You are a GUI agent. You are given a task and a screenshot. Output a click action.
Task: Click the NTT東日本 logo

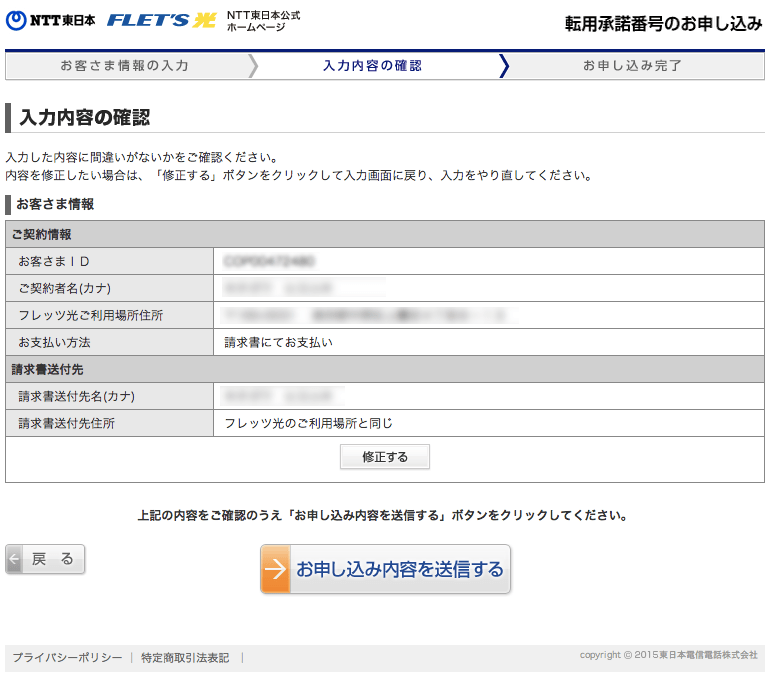[x=51, y=20]
